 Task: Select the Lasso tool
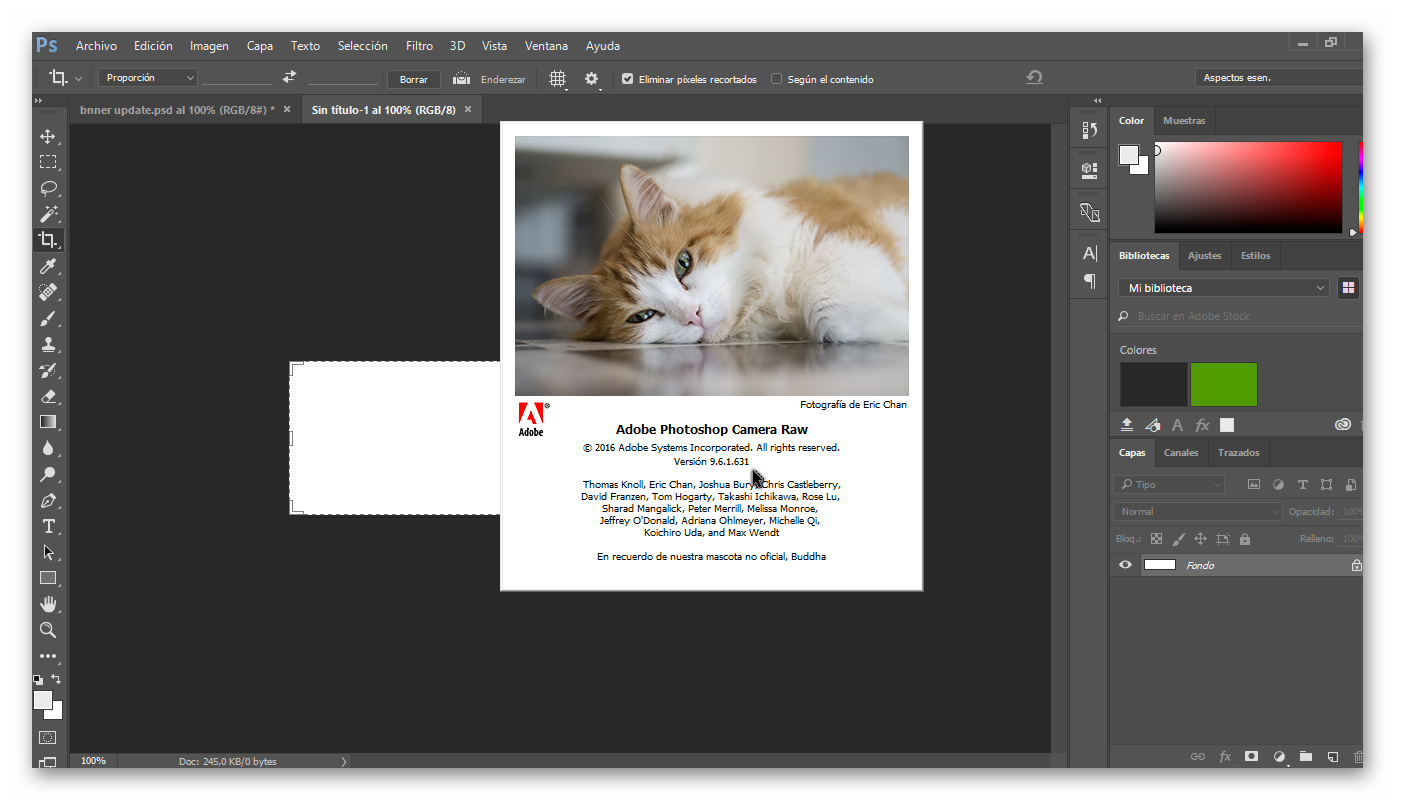[48, 188]
